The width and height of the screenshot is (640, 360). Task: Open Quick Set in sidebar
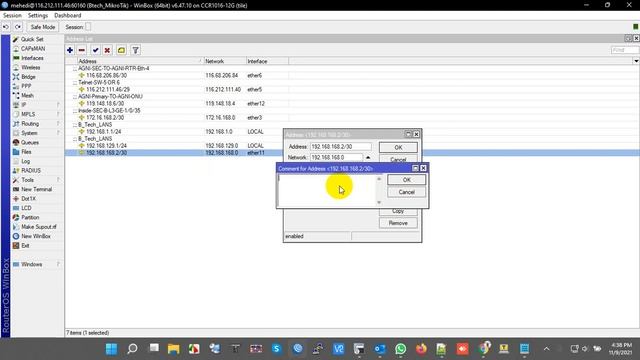pos(32,39)
